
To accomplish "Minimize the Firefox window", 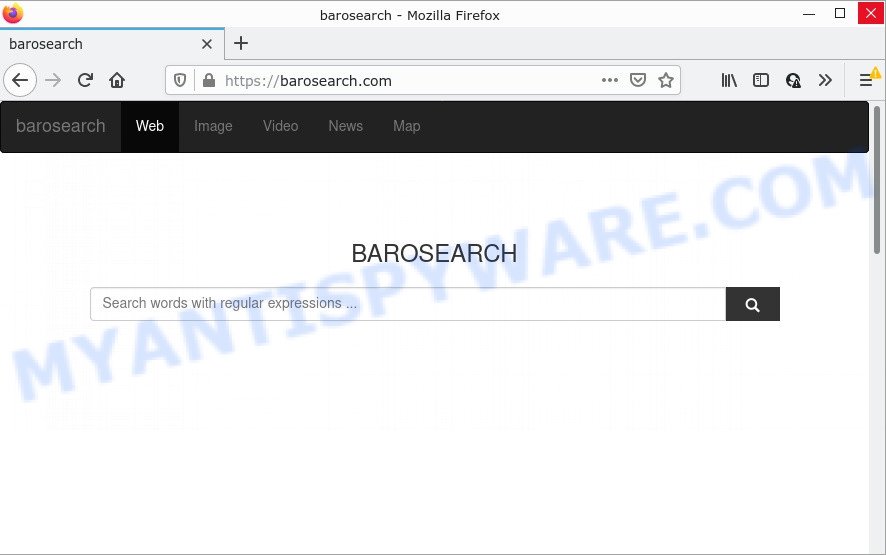I will tap(809, 14).
